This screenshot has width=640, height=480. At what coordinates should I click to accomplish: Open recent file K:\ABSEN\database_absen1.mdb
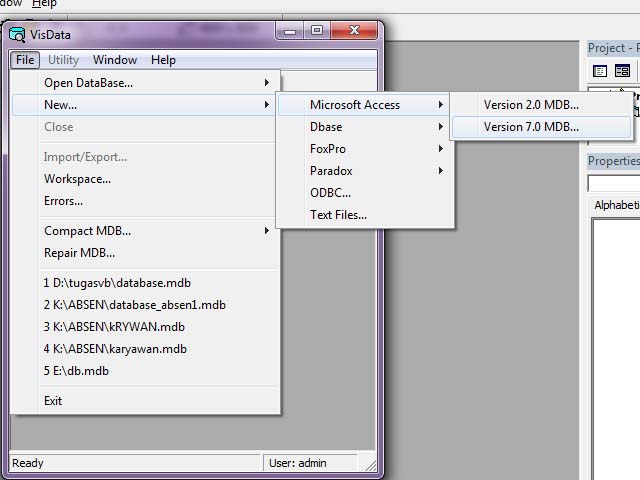click(146, 305)
